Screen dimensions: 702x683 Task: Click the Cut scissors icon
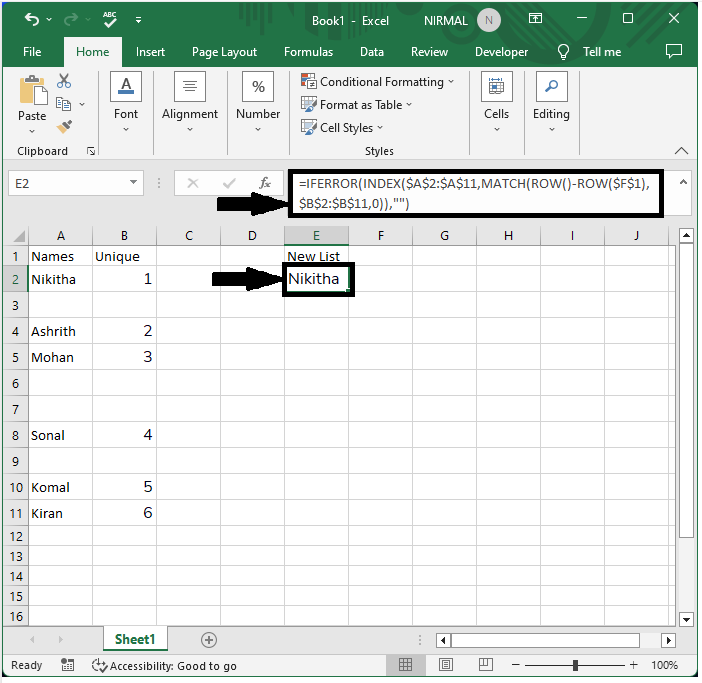point(64,81)
